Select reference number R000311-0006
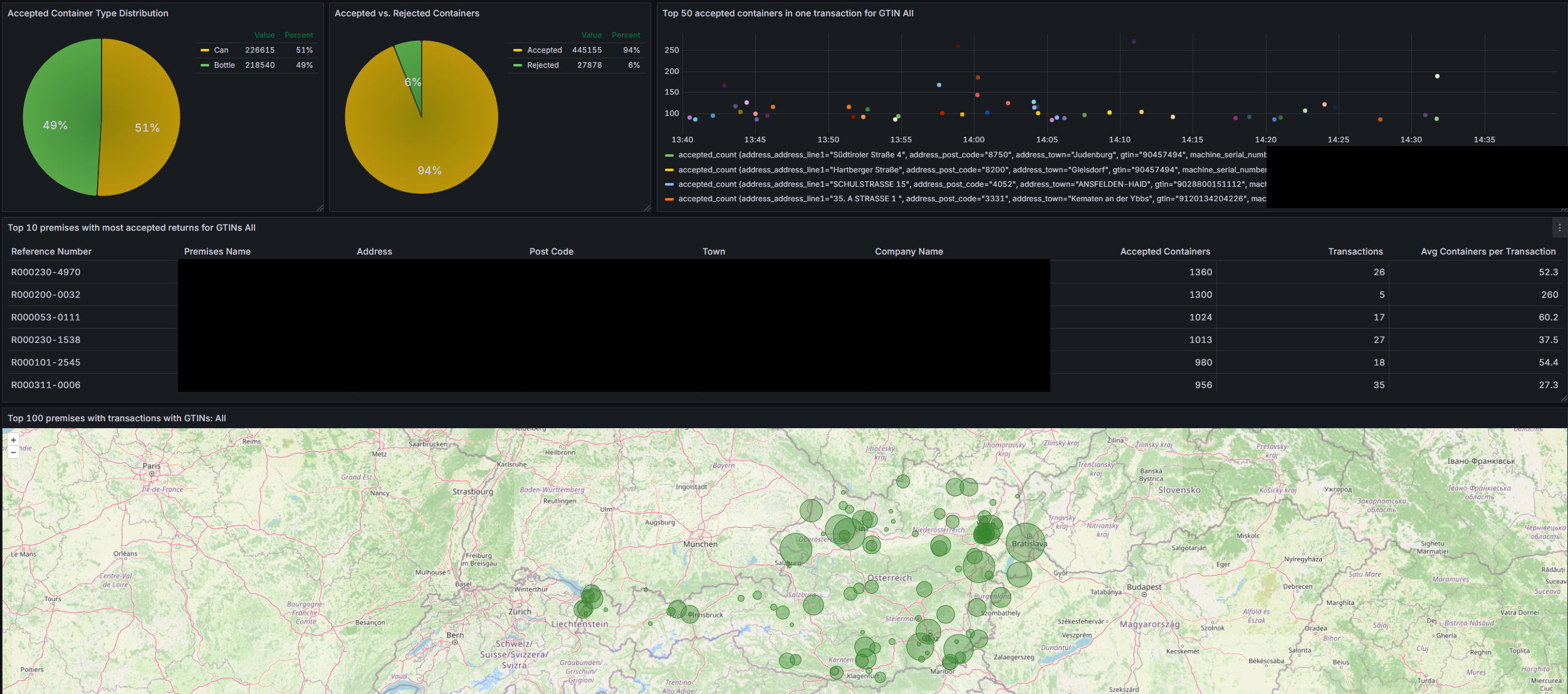 click(46, 385)
